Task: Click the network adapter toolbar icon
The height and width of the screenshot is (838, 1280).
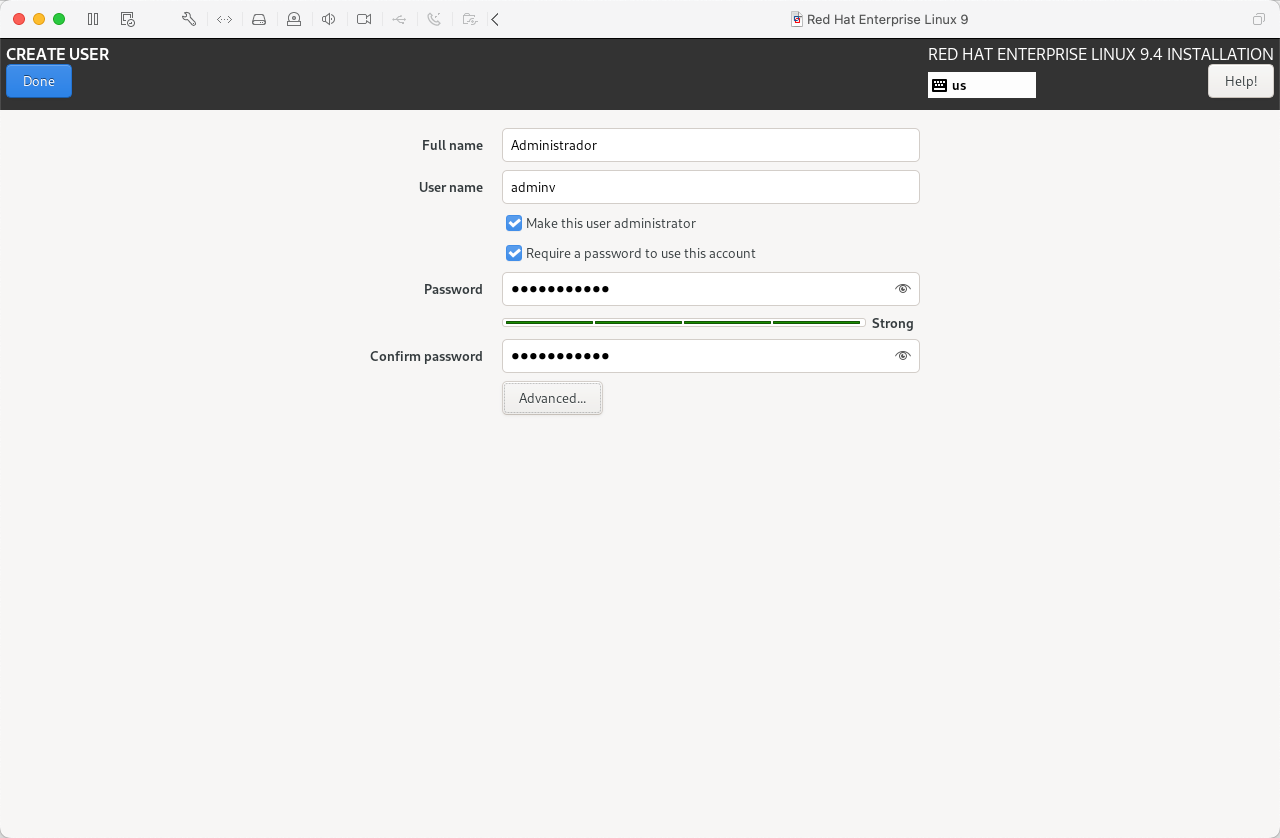Action: 224,19
